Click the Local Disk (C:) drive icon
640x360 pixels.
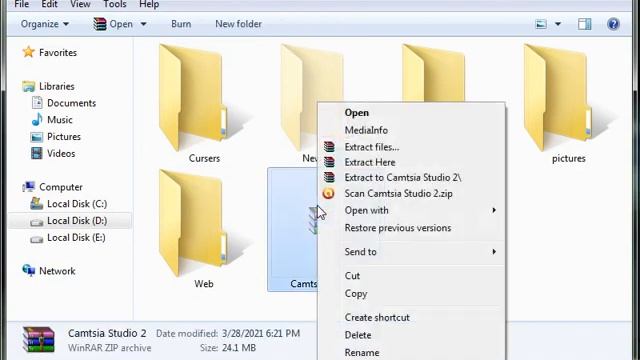pos(37,204)
